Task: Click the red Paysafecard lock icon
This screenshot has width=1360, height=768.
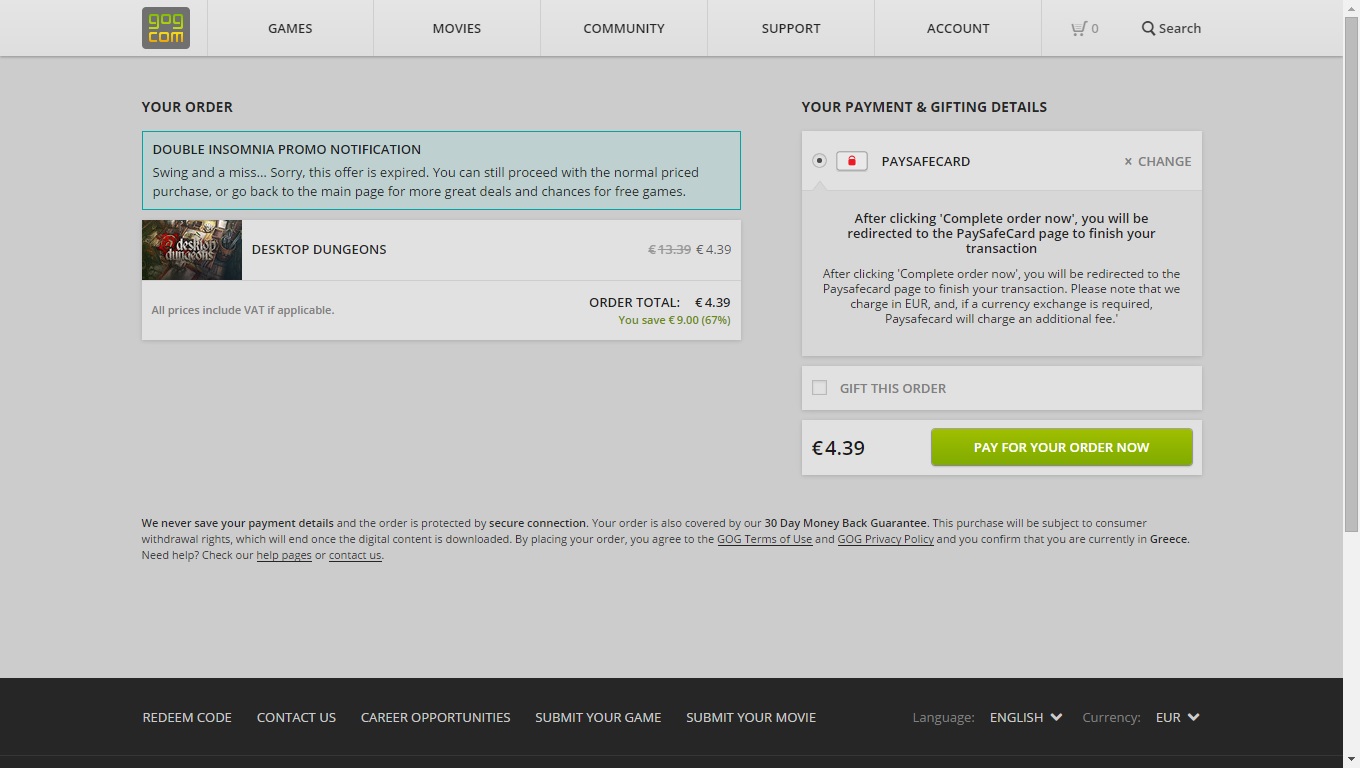Action: click(x=852, y=161)
